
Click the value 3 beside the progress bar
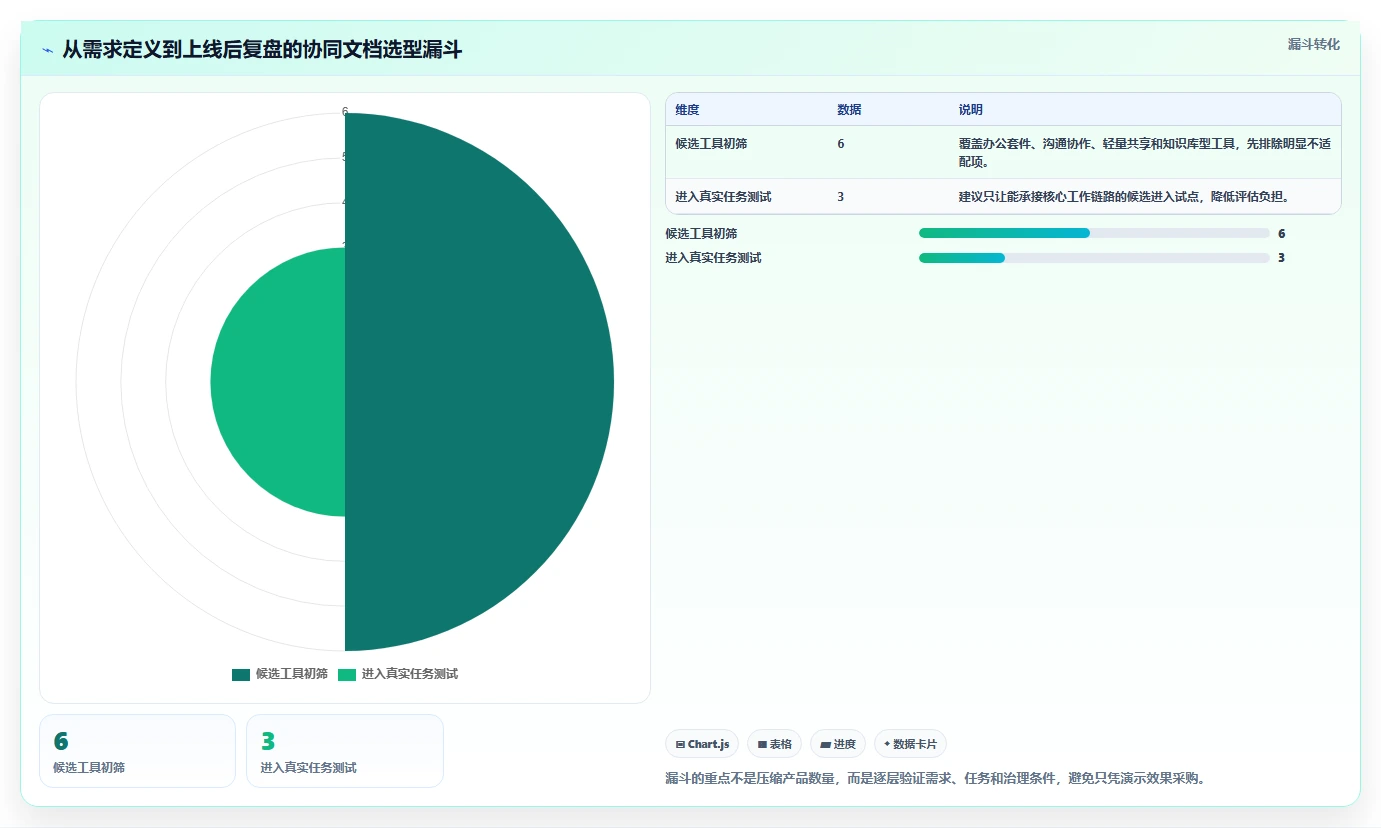click(1281, 258)
